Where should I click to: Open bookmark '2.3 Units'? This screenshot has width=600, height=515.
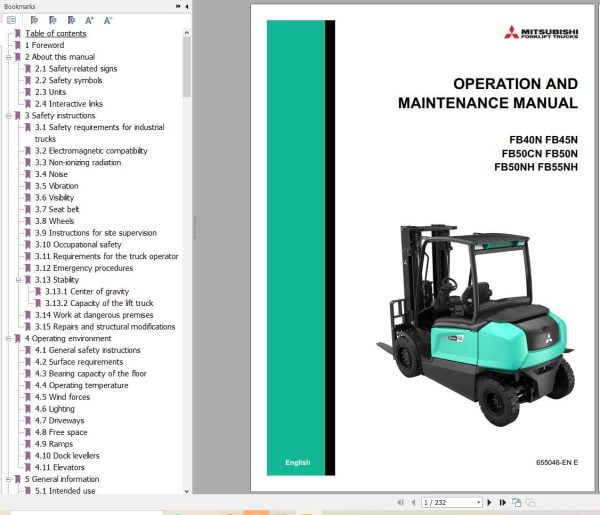50,92
